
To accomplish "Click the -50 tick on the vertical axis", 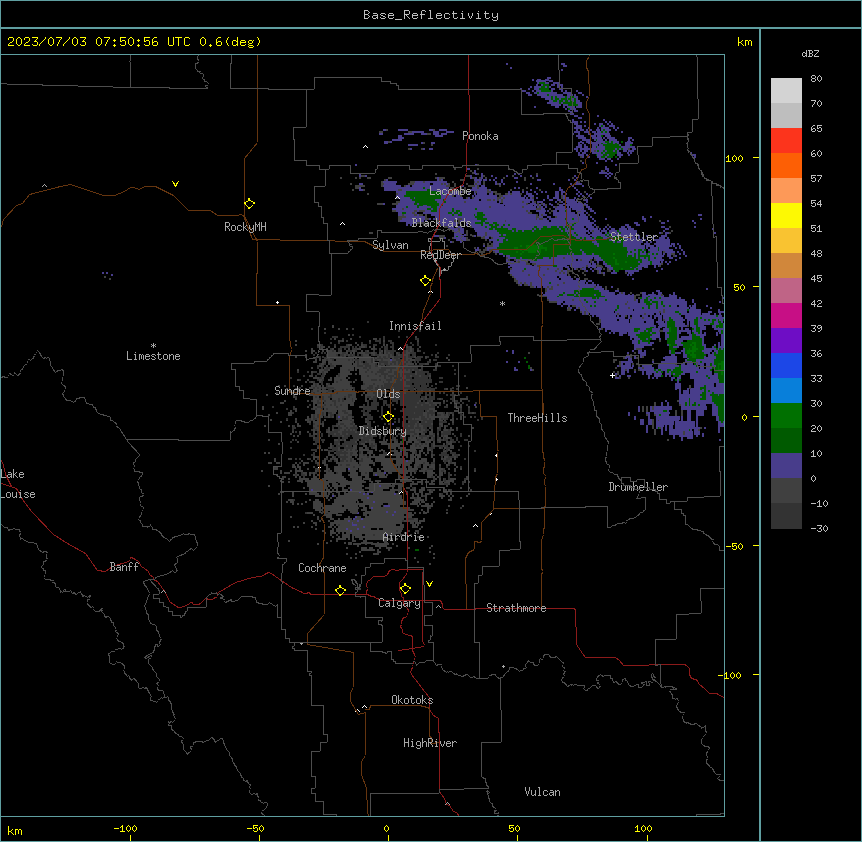I will (x=734, y=546).
